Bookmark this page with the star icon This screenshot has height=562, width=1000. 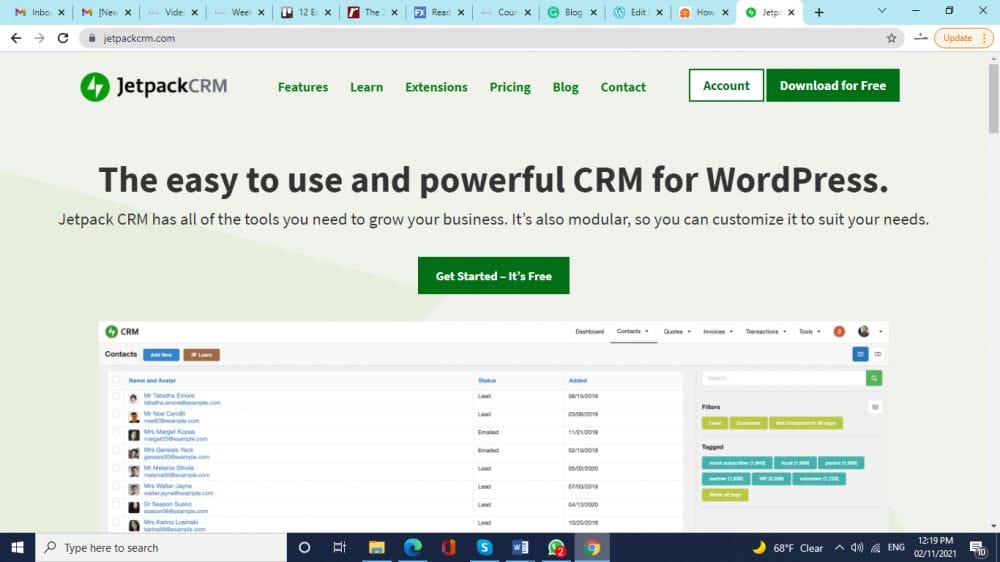coord(891,38)
